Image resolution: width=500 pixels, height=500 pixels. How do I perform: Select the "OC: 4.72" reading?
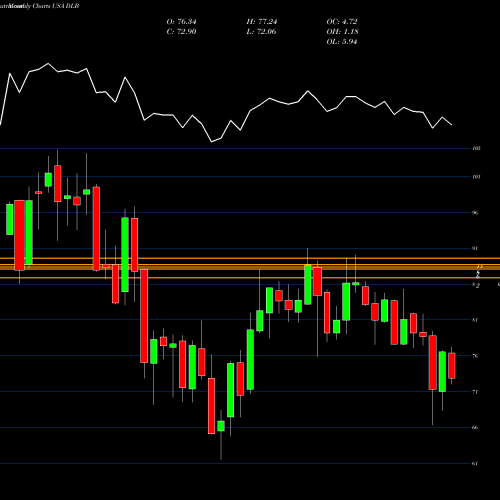tap(342, 22)
